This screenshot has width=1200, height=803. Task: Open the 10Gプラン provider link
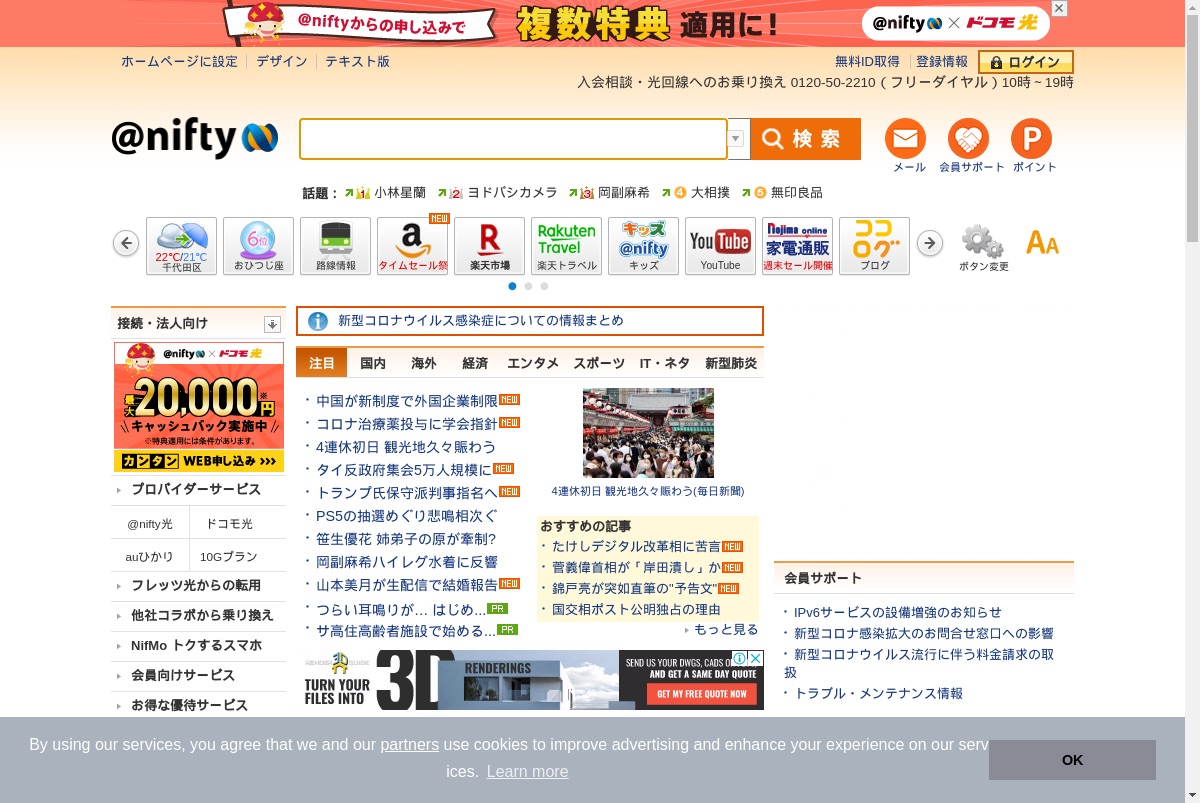[229, 557]
